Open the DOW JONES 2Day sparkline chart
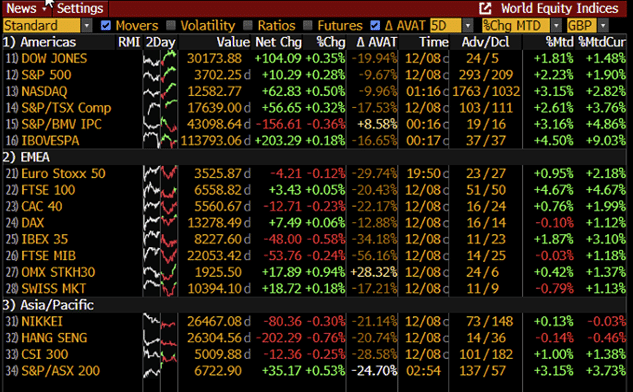Screen dimensions: 633x392 pos(160,59)
